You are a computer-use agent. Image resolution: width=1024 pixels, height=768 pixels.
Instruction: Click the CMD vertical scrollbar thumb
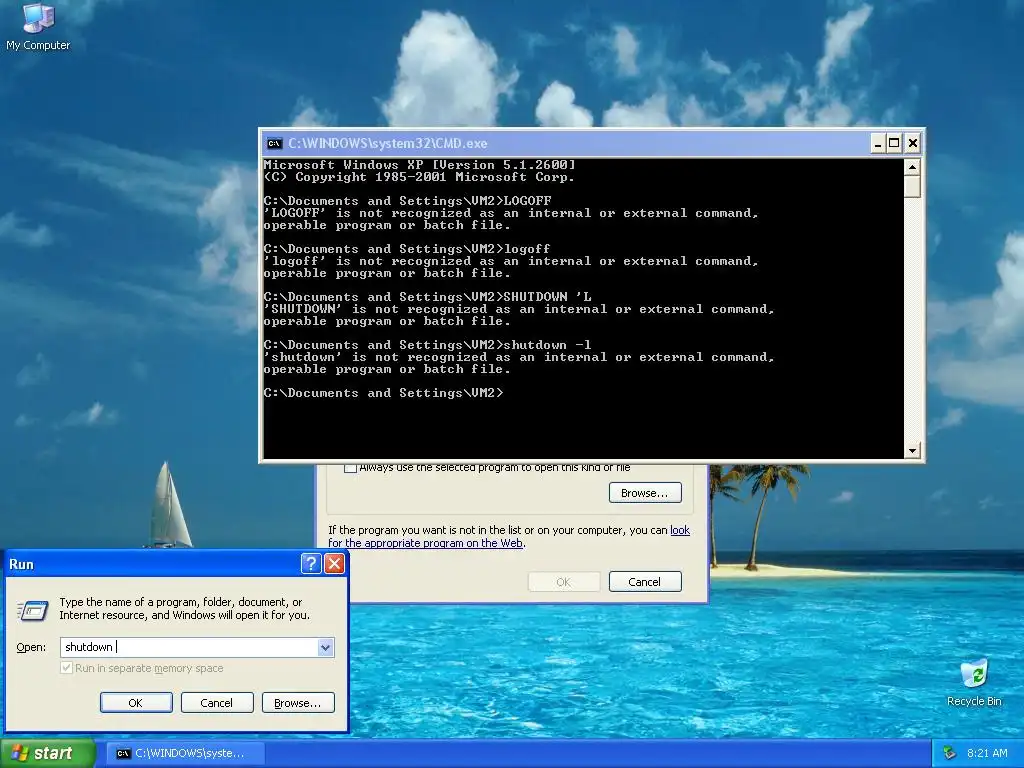[x=912, y=187]
